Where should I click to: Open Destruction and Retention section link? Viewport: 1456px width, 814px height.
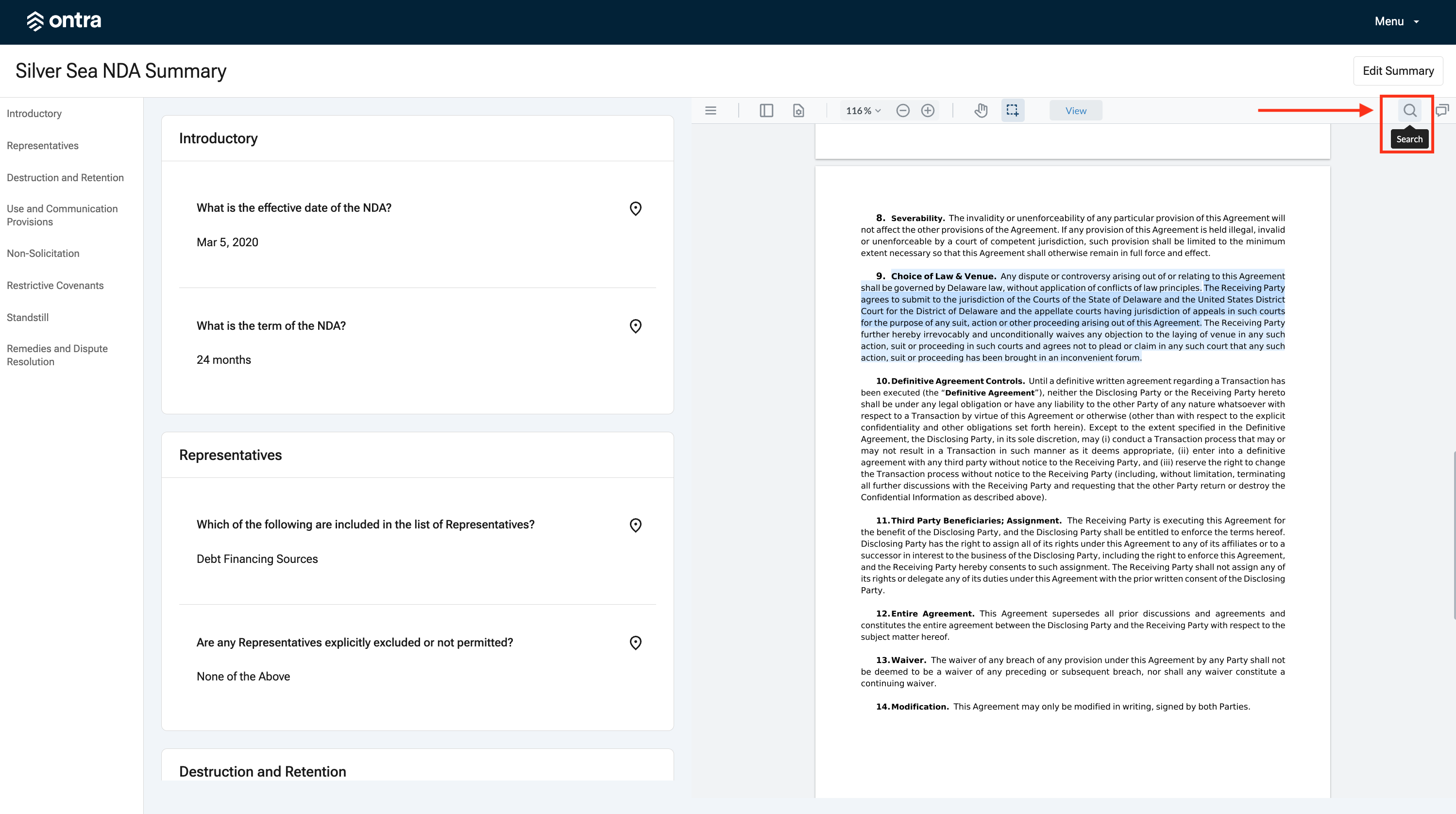65,177
